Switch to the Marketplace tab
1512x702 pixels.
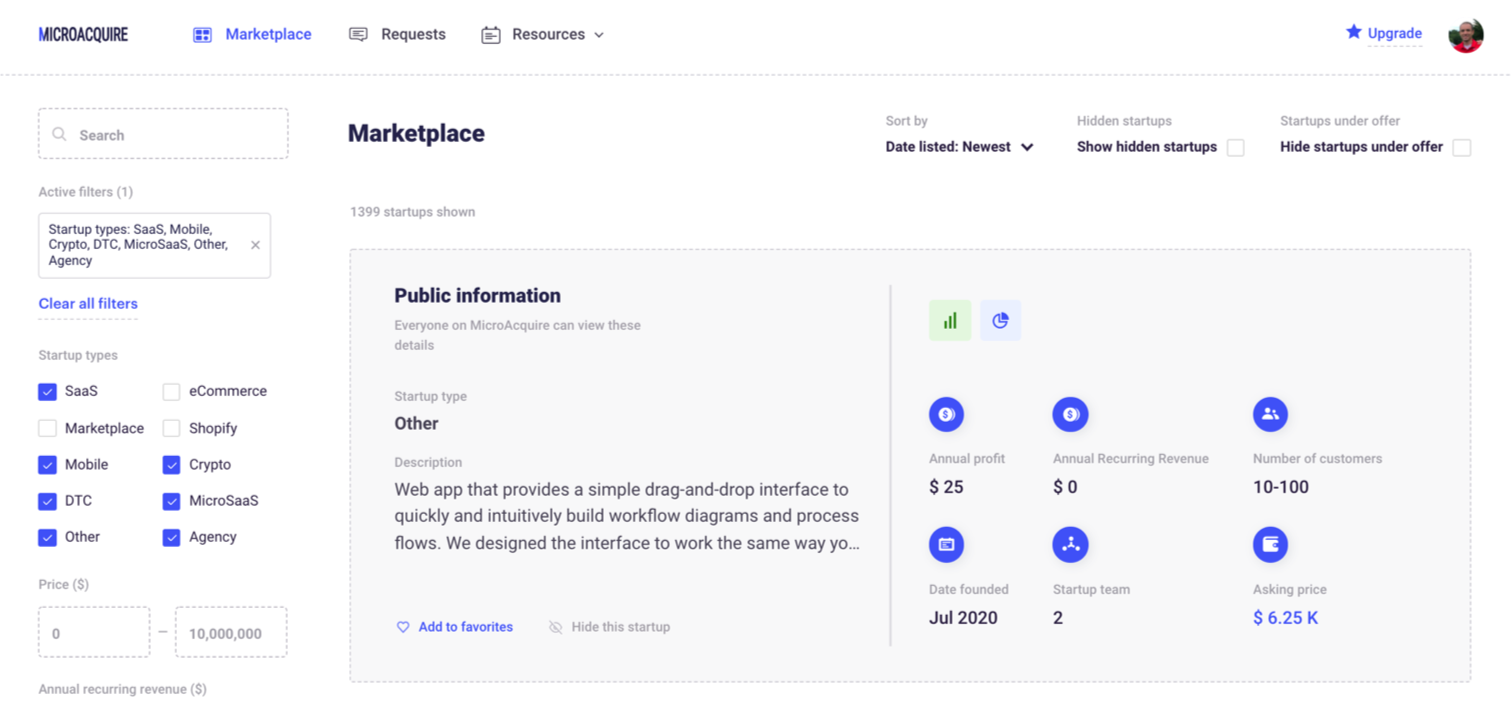pyautogui.click(x=267, y=33)
